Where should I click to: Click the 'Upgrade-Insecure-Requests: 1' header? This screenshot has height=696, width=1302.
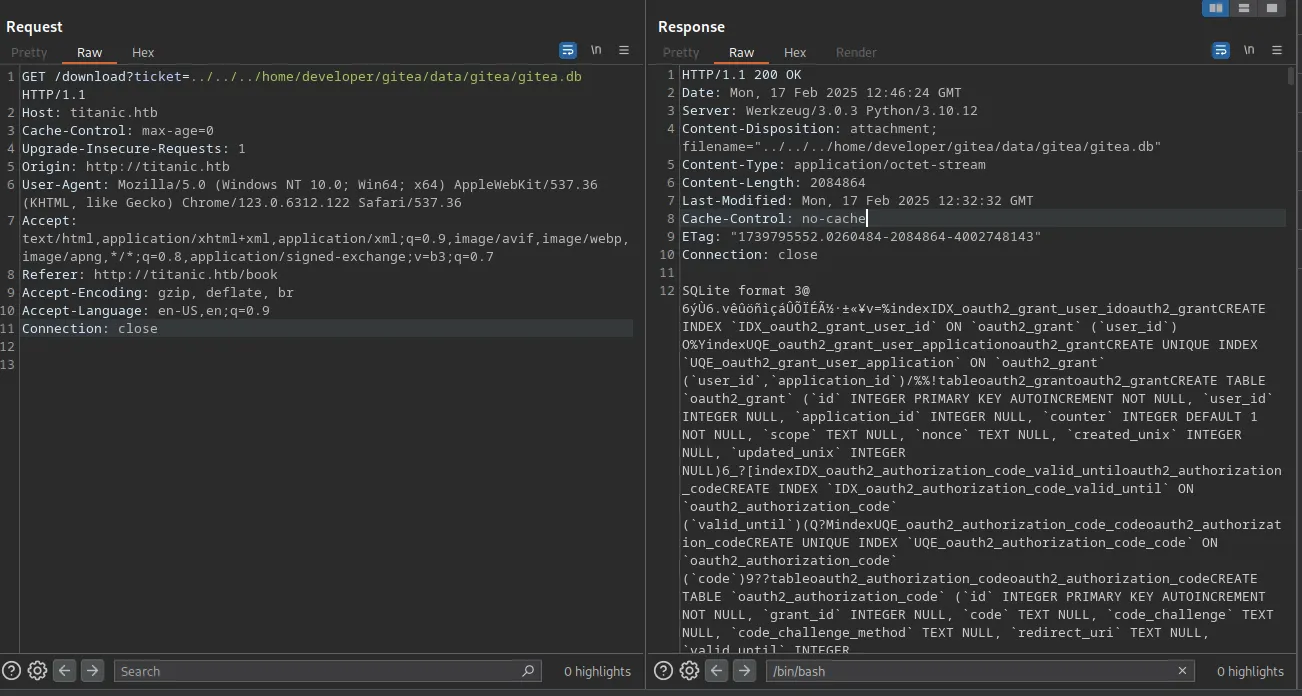pyautogui.click(x=133, y=148)
